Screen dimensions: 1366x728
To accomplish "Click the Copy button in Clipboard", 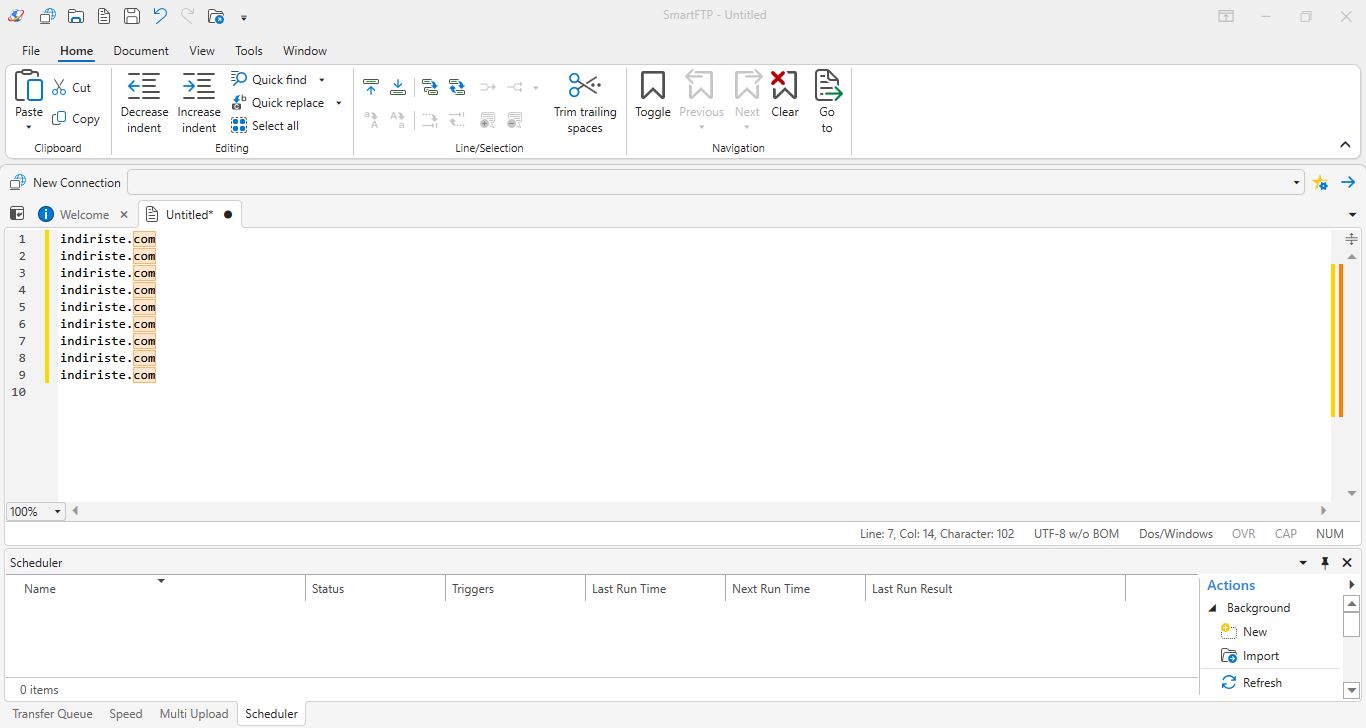I will (76, 119).
